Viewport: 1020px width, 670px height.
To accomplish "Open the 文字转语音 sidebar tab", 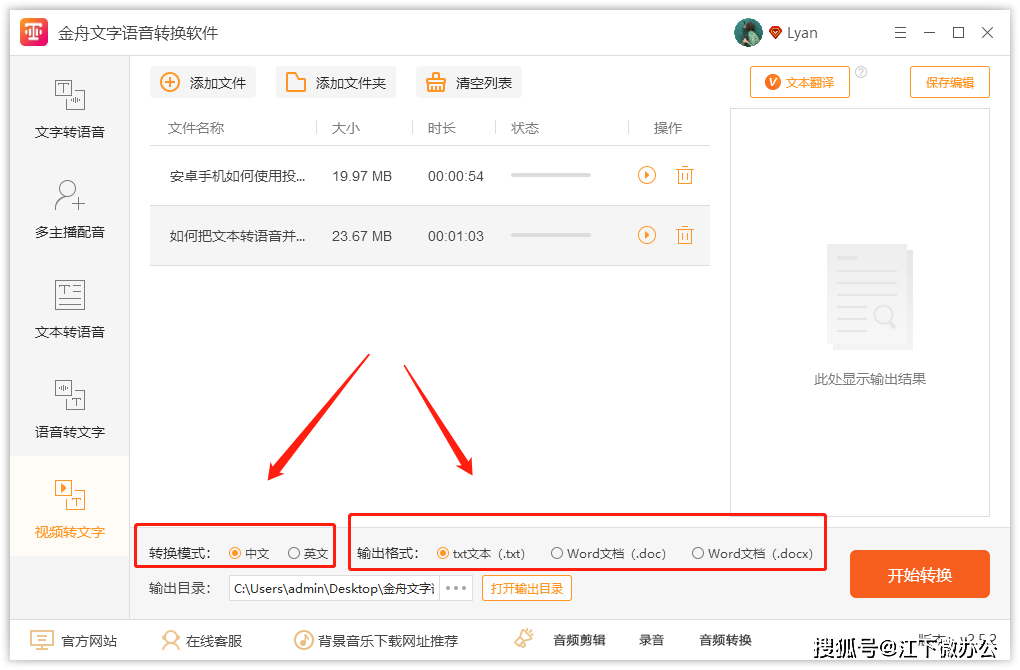I will [x=70, y=109].
